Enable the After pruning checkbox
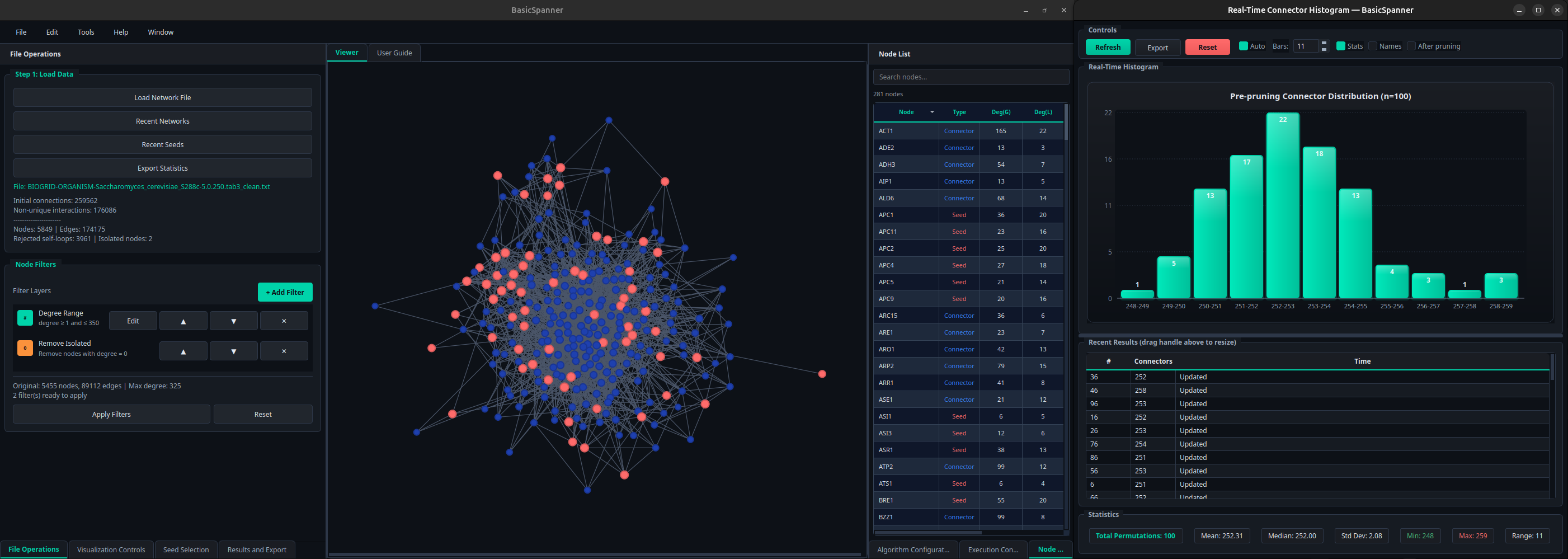Screen dimensions: 1568x559 pyautogui.click(x=1411, y=46)
